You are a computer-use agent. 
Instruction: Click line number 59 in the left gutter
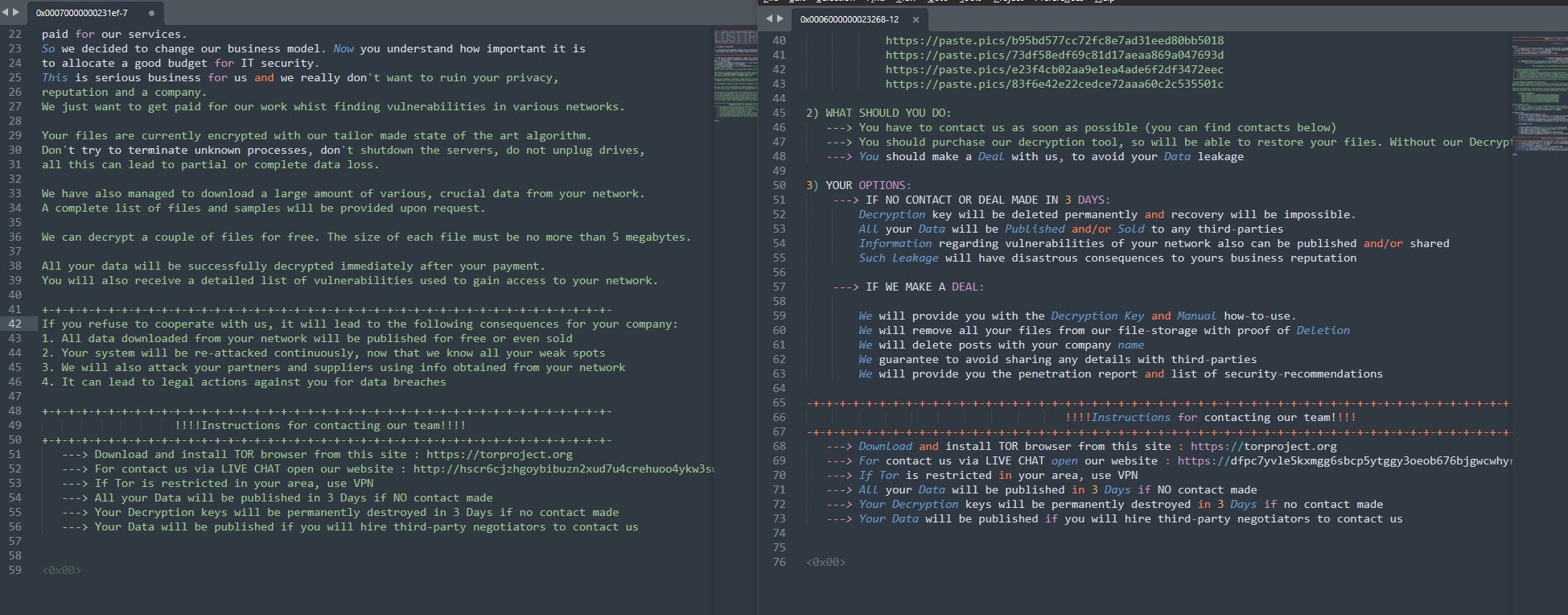pyautogui.click(x=15, y=571)
